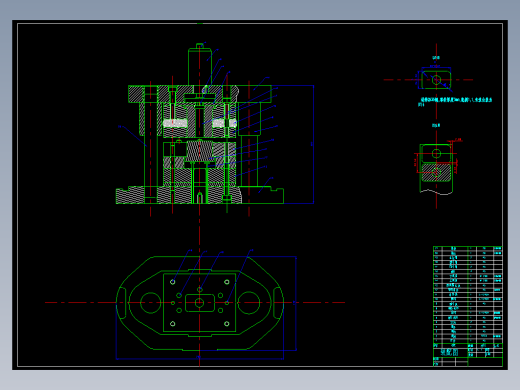This screenshot has height=390, width=520.
Task: Select the hatched rectangle in lower-right detail view
Action: (436, 172)
